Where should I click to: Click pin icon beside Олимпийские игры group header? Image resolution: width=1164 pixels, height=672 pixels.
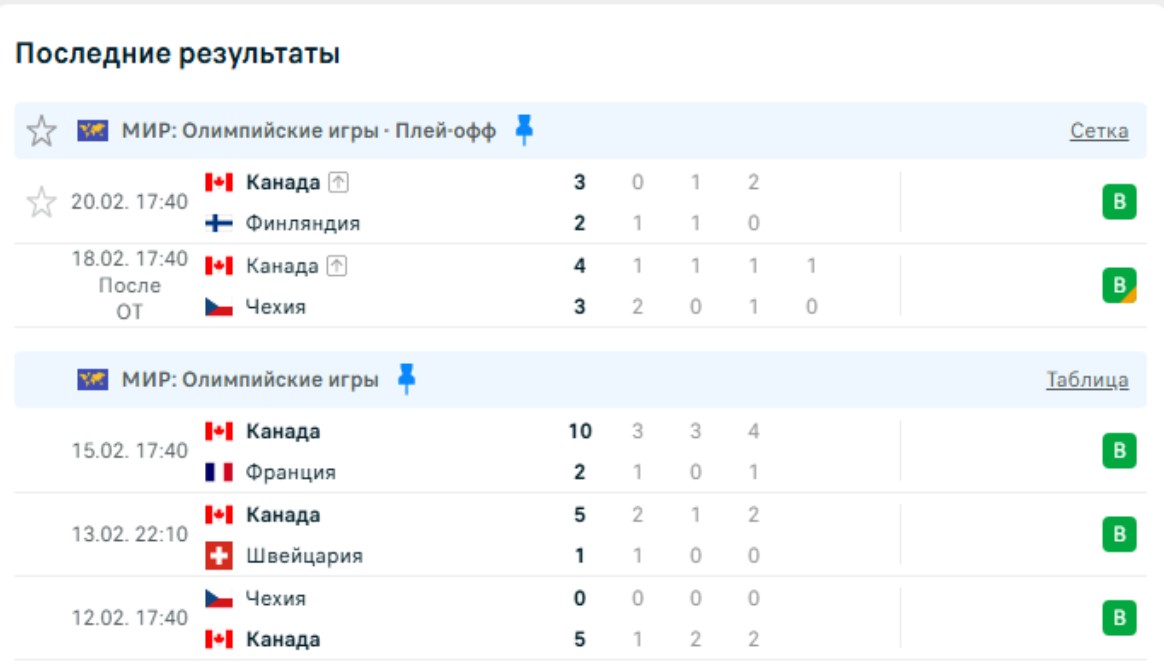tap(406, 379)
